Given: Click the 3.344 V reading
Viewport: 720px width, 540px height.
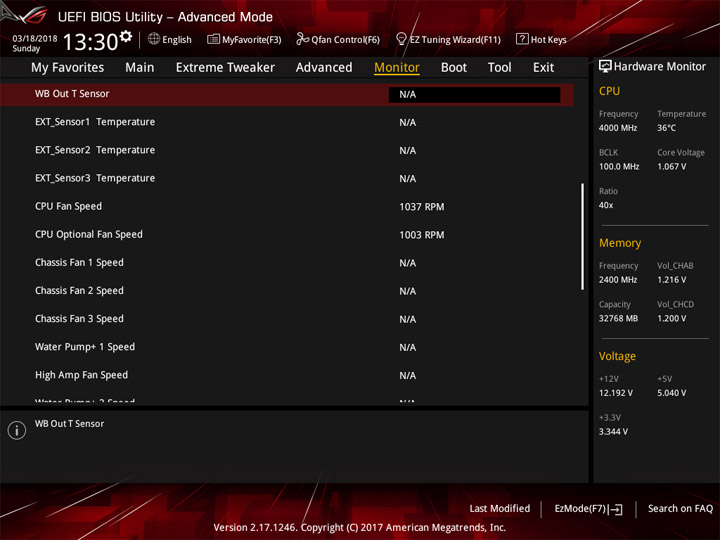Looking at the screenshot, I should [x=613, y=432].
